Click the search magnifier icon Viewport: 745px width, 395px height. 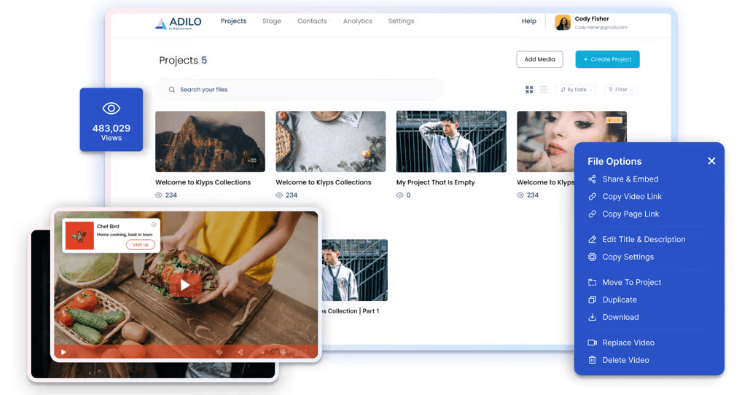pos(172,89)
